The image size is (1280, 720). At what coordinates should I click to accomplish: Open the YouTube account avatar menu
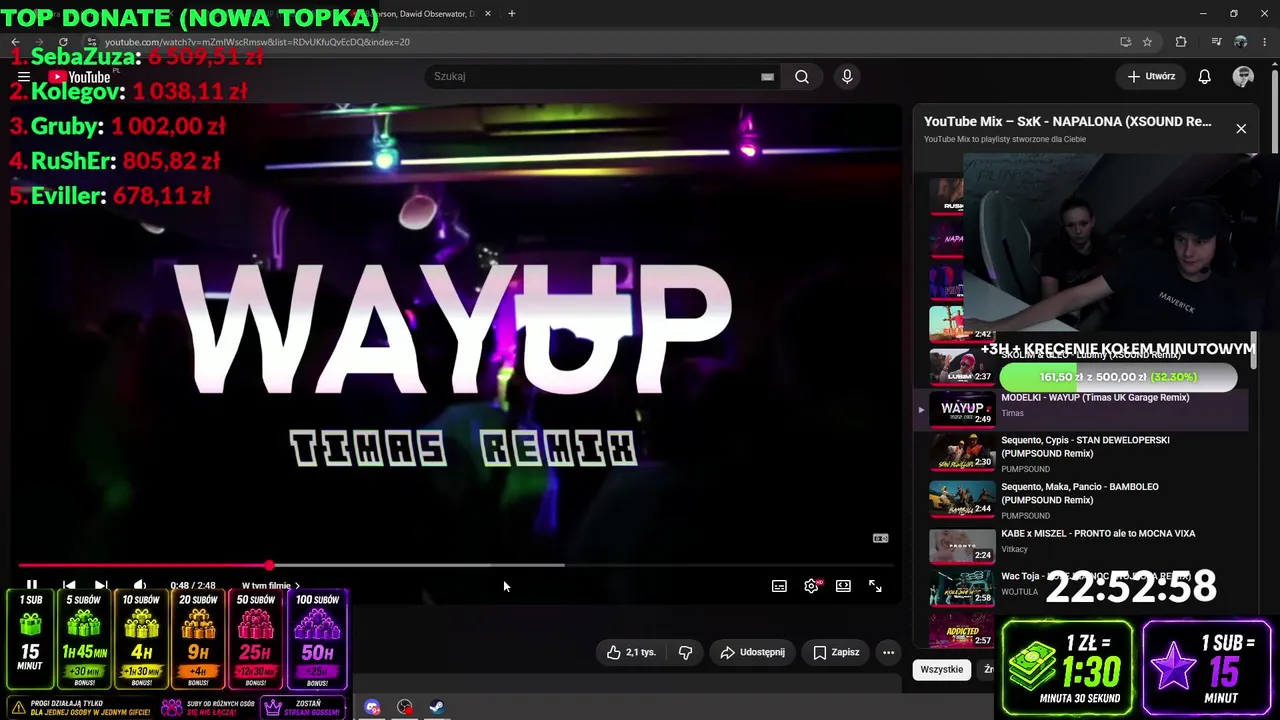pos(1243,76)
